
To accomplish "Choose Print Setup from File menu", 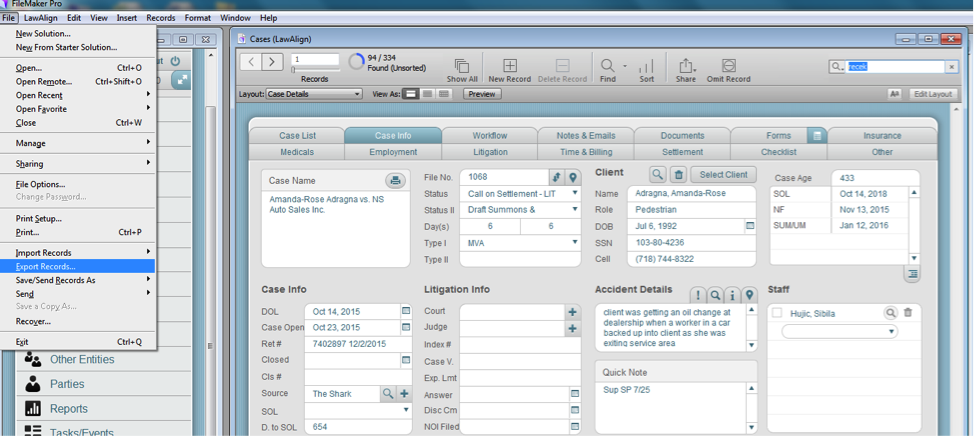I will tap(39, 219).
